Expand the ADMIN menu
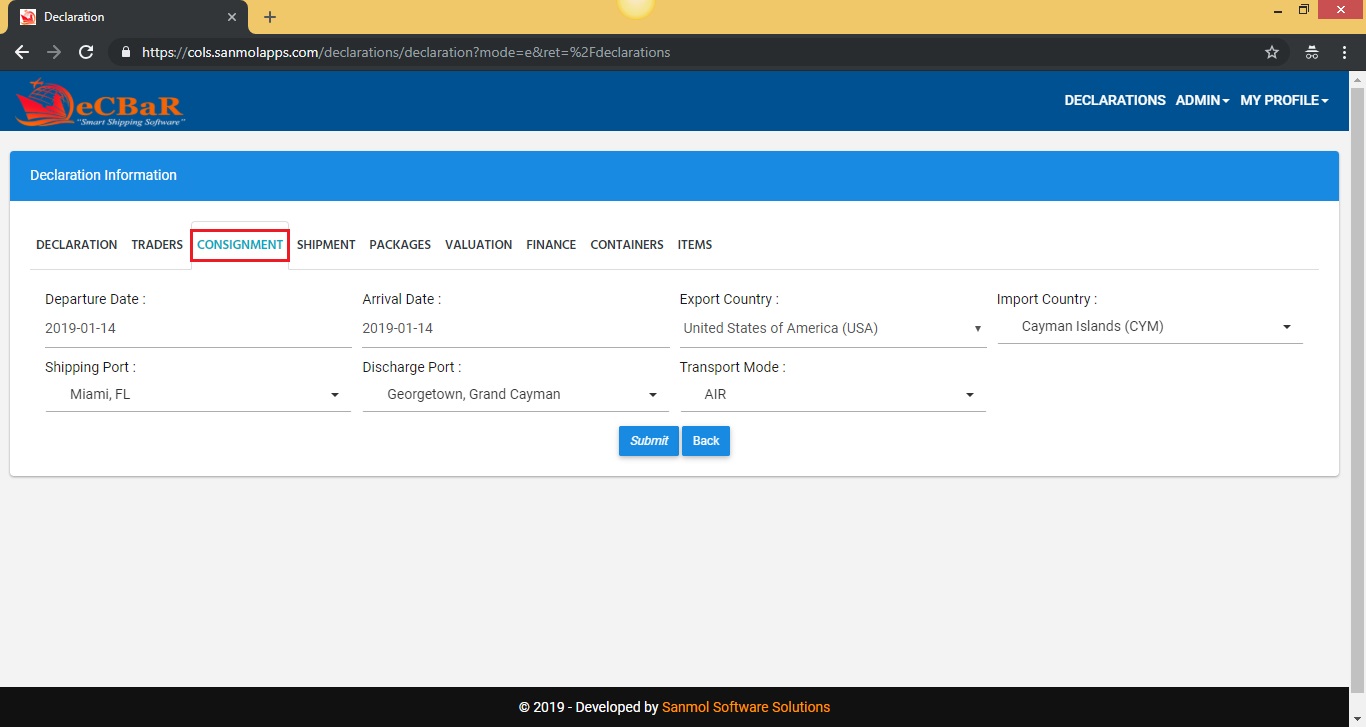1366x727 pixels. (1203, 100)
